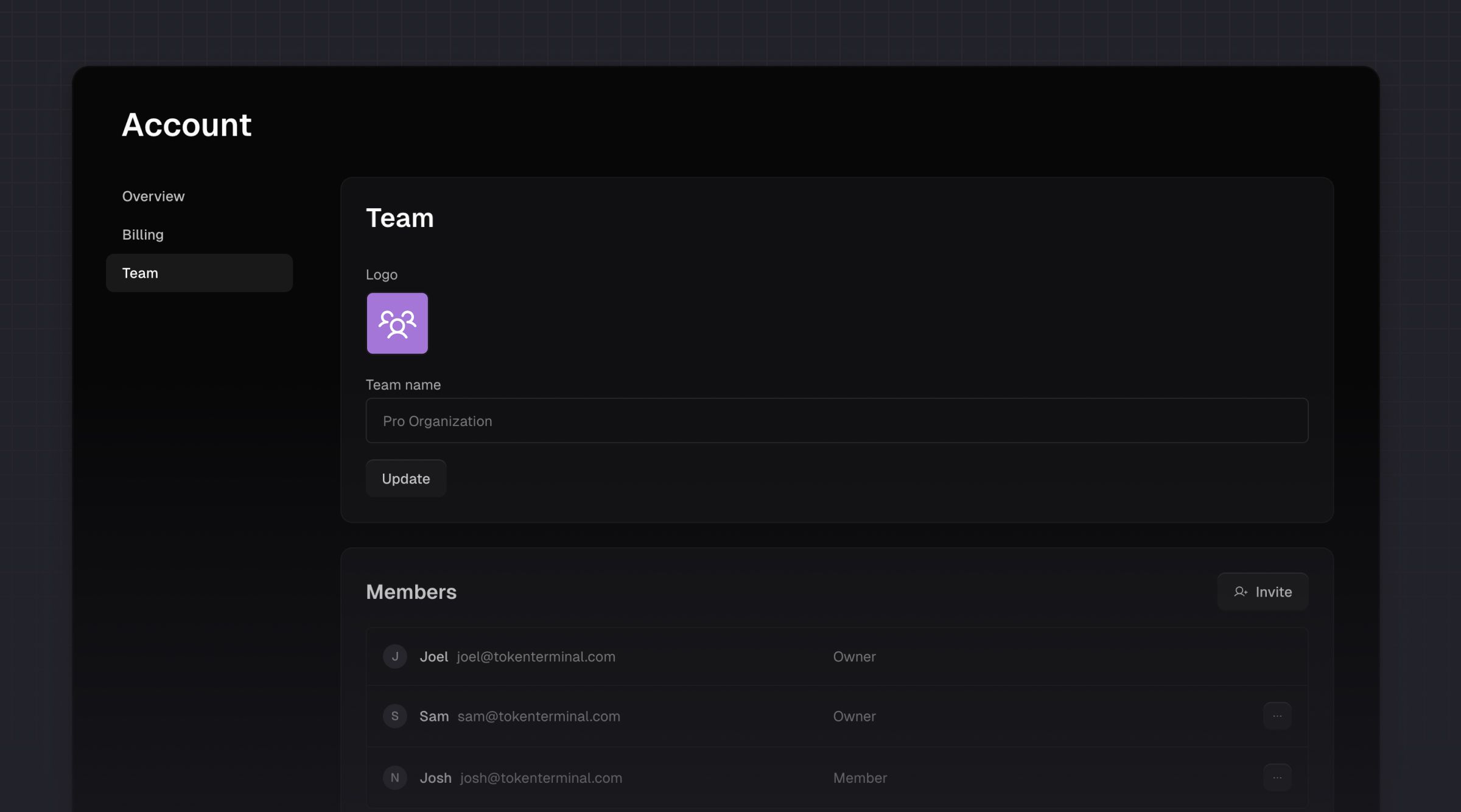Click Joel's Owner role label

854,657
